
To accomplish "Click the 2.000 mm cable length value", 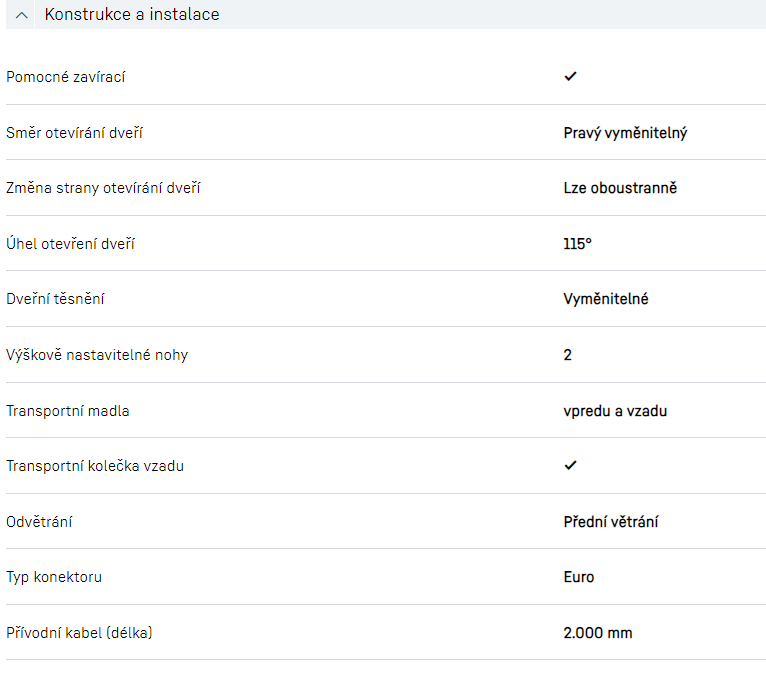I will [598, 633].
